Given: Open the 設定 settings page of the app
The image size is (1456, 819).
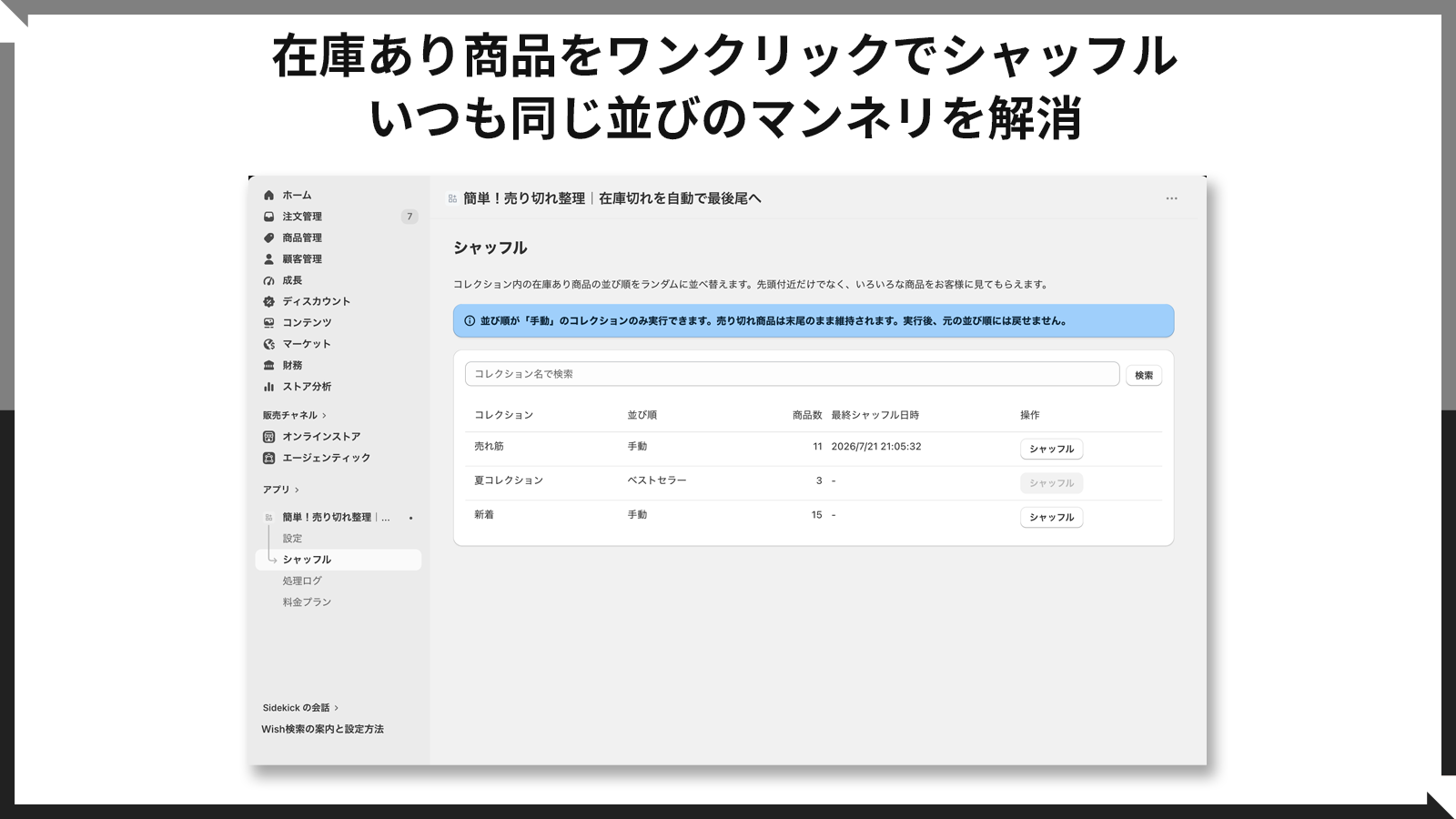Looking at the screenshot, I should pyautogui.click(x=292, y=539).
